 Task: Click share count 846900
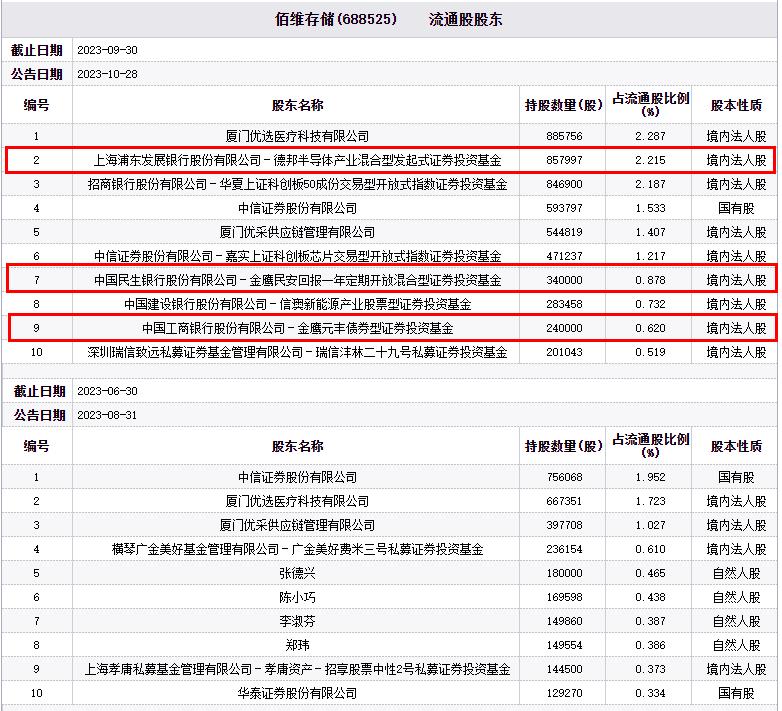click(x=564, y=184)
